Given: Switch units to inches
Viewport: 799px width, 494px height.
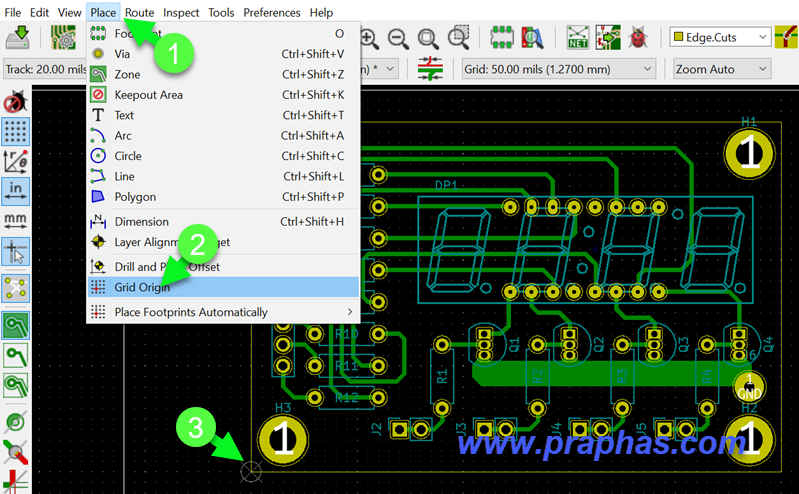Looking at the screenshot, I should coord(16,191).
